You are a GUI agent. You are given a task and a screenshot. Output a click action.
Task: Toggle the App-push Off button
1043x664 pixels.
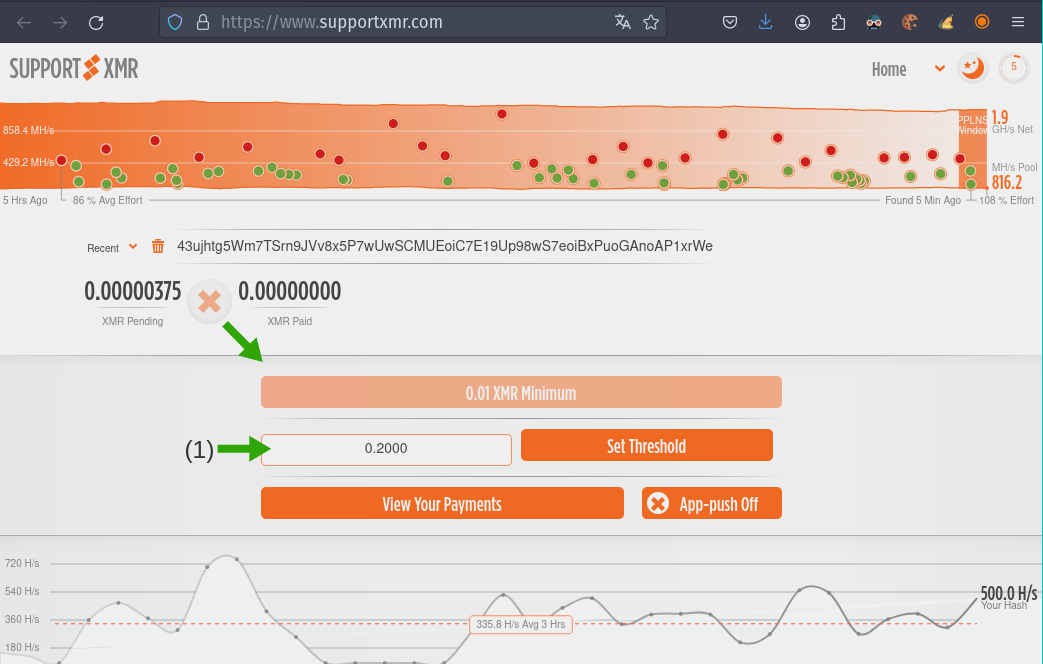pos(712,504)
